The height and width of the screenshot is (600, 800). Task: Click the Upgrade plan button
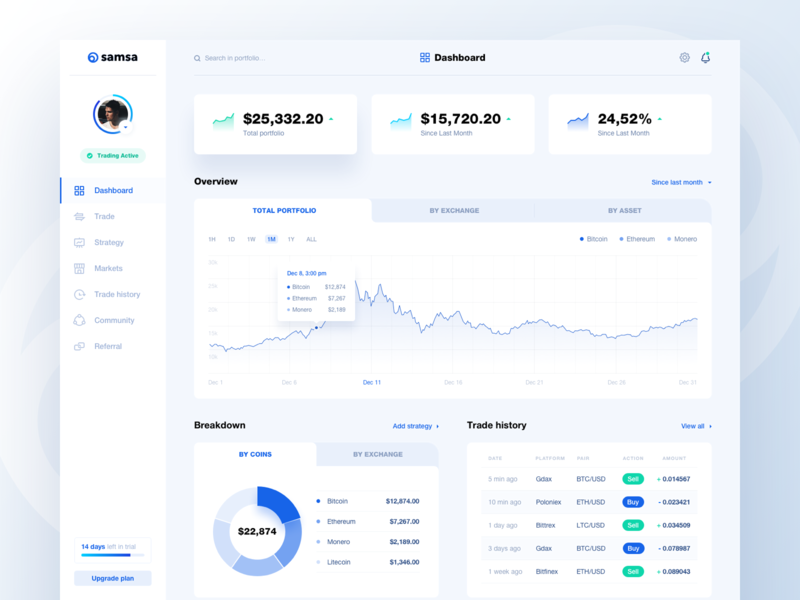(113, 578)
